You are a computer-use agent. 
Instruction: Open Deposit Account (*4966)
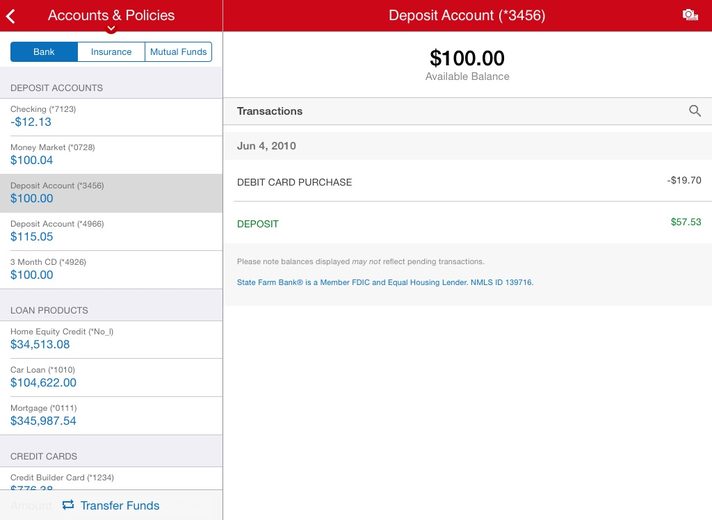[111, 231]
